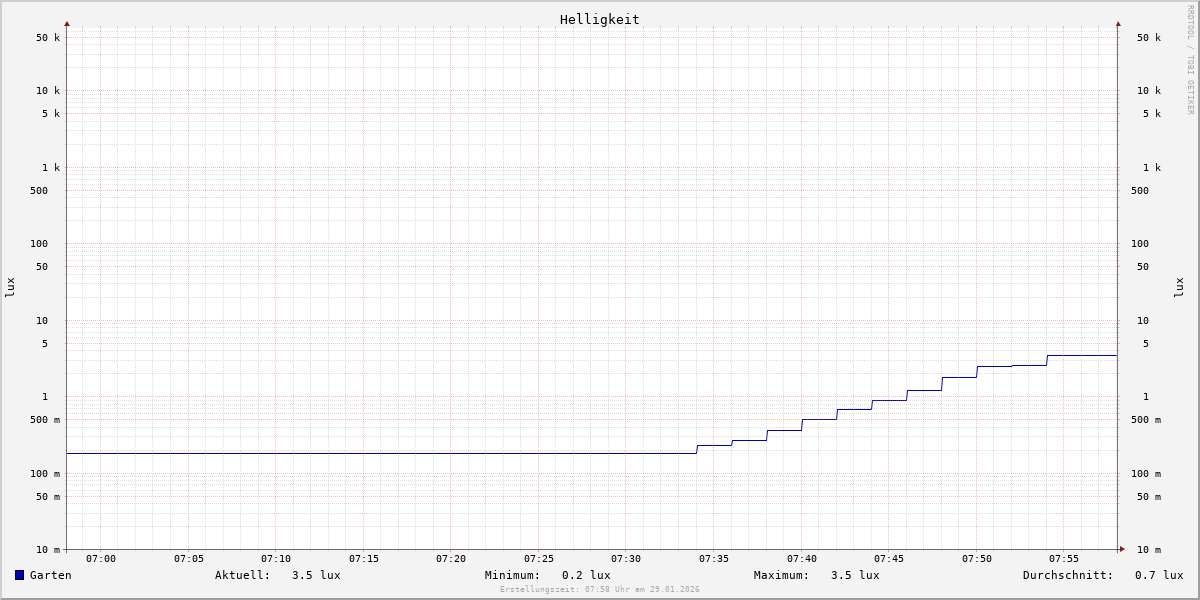Click the RRDTOOL / TOBI OETIKER watermark
Image resolution: width=1200 pixels, height=600 pixels.
(1190, 60)
